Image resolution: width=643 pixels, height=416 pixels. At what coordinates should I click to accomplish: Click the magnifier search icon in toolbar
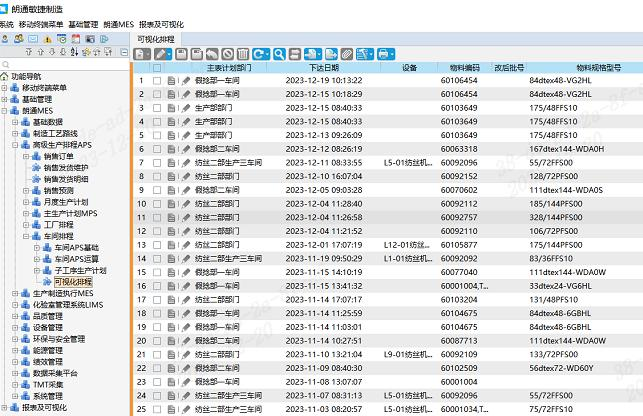click(x=280, y=53)
